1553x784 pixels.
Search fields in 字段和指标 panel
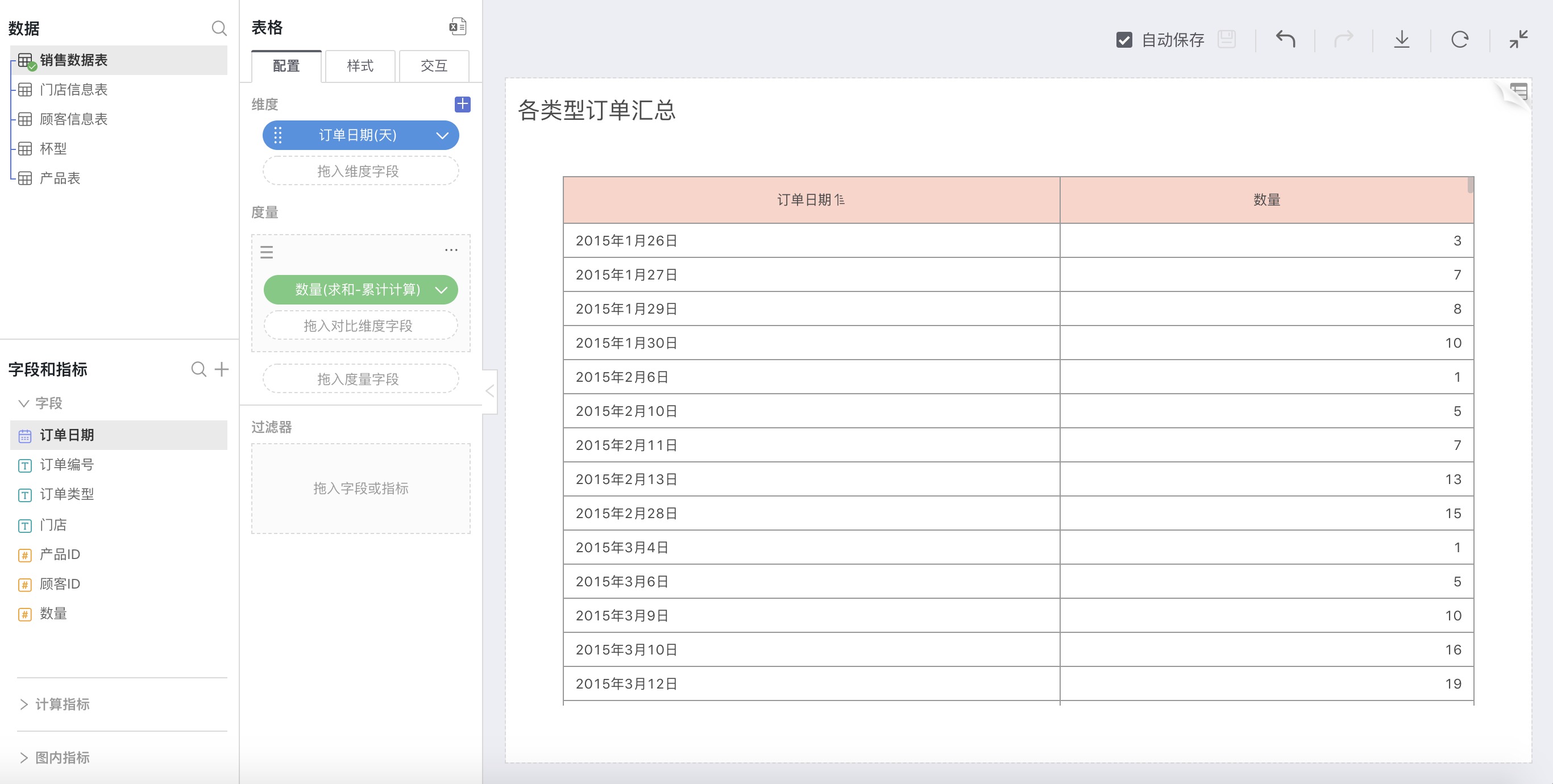click(x=198, y=369)
